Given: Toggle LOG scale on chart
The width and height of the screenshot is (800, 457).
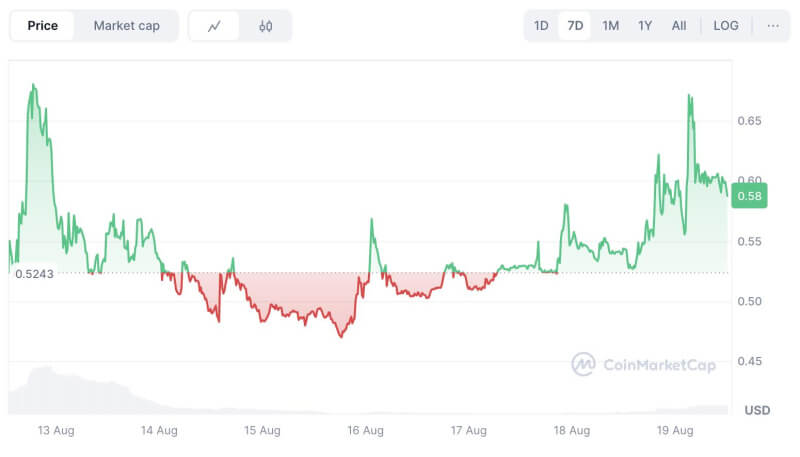Looking at the screenshot, I should [x=726, y=26].
